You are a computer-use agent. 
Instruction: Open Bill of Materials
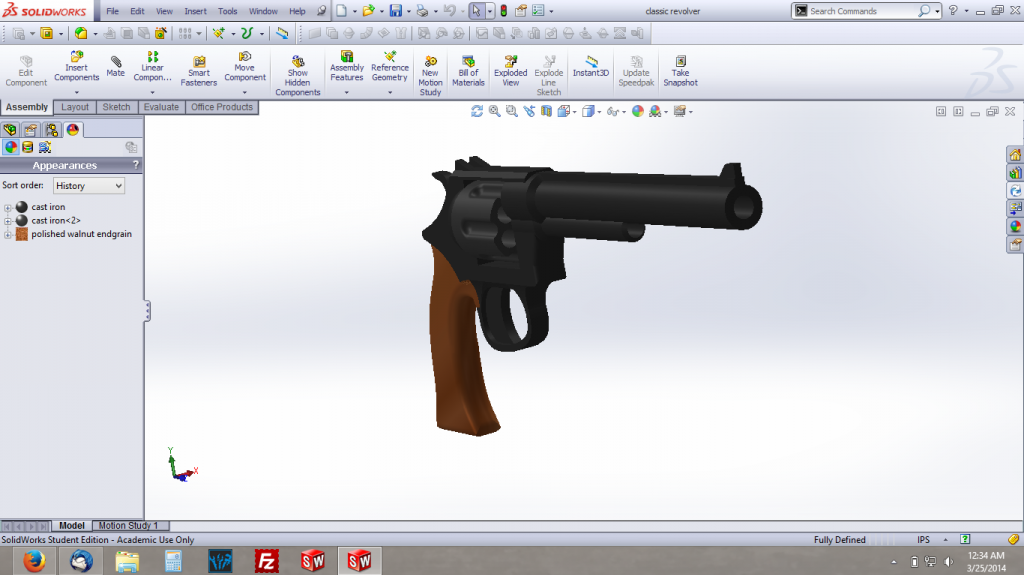pyautogui.click(x=468, y=71)
